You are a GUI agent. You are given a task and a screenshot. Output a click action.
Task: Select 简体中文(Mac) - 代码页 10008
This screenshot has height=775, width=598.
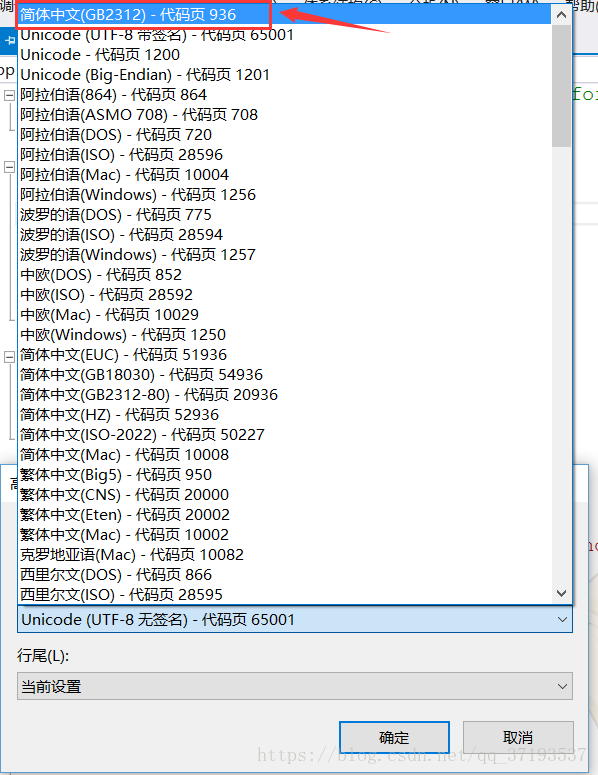tap(285, 454)
